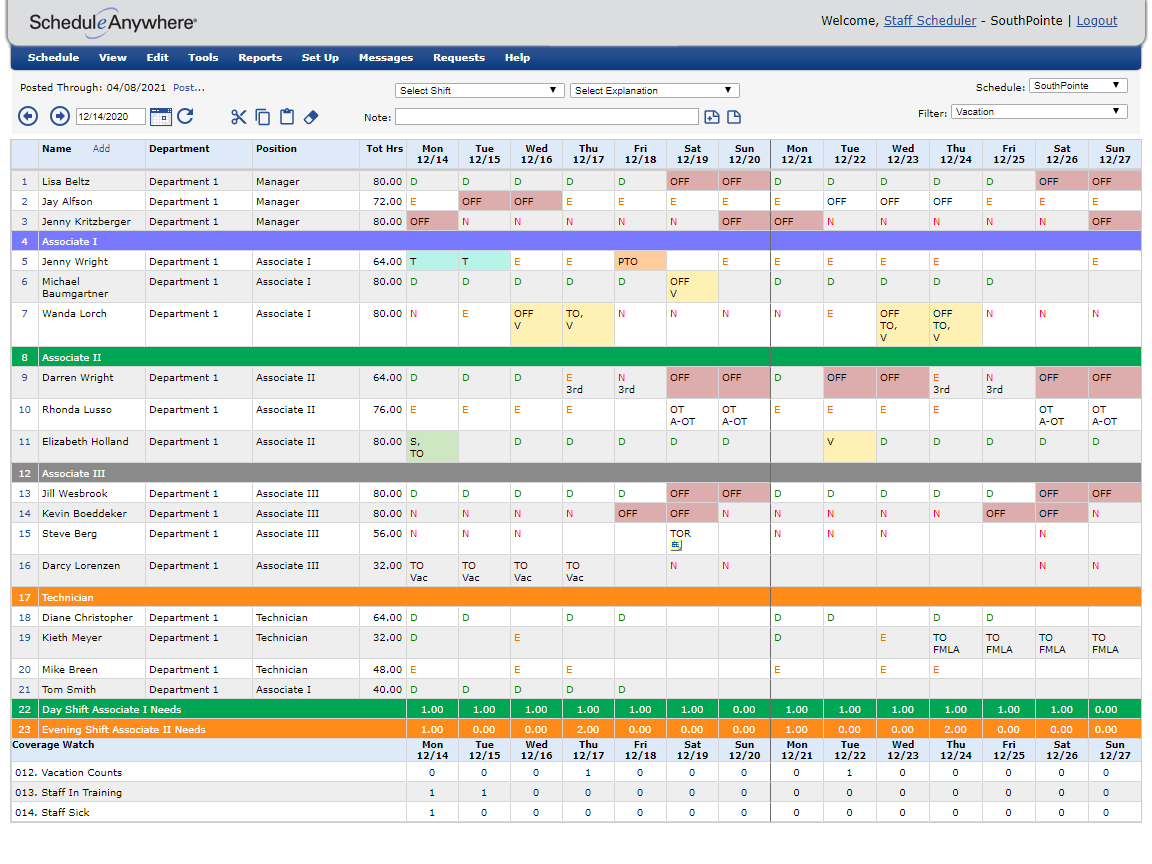Open the Requests menu
1152x864 pixels.
pos(459,57)
